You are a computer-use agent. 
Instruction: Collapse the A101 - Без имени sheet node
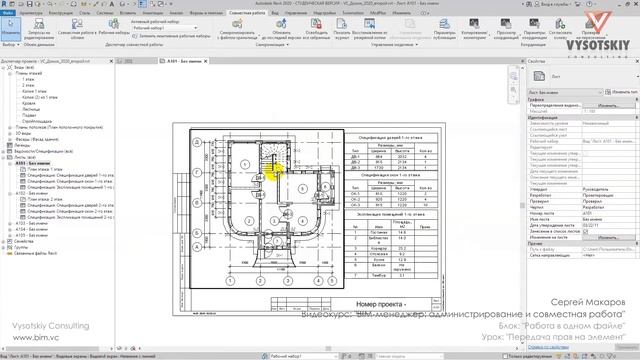click(x=10, y=163)
